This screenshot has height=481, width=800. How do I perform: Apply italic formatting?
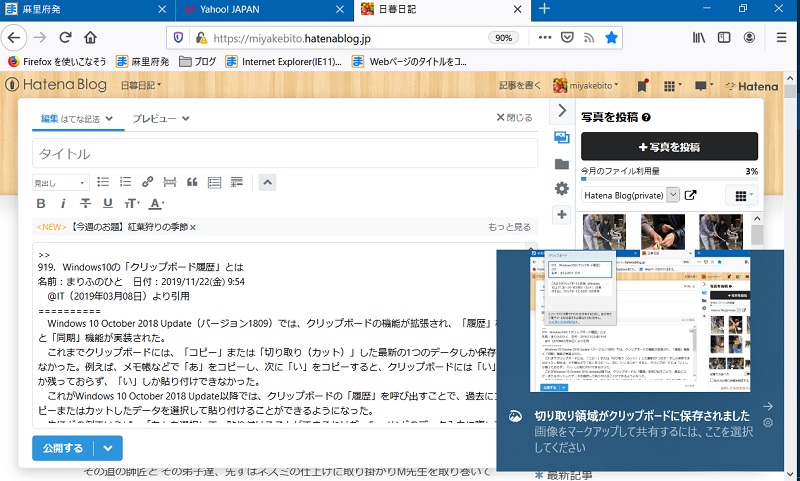pyautogui.click(x=63, y=204)
